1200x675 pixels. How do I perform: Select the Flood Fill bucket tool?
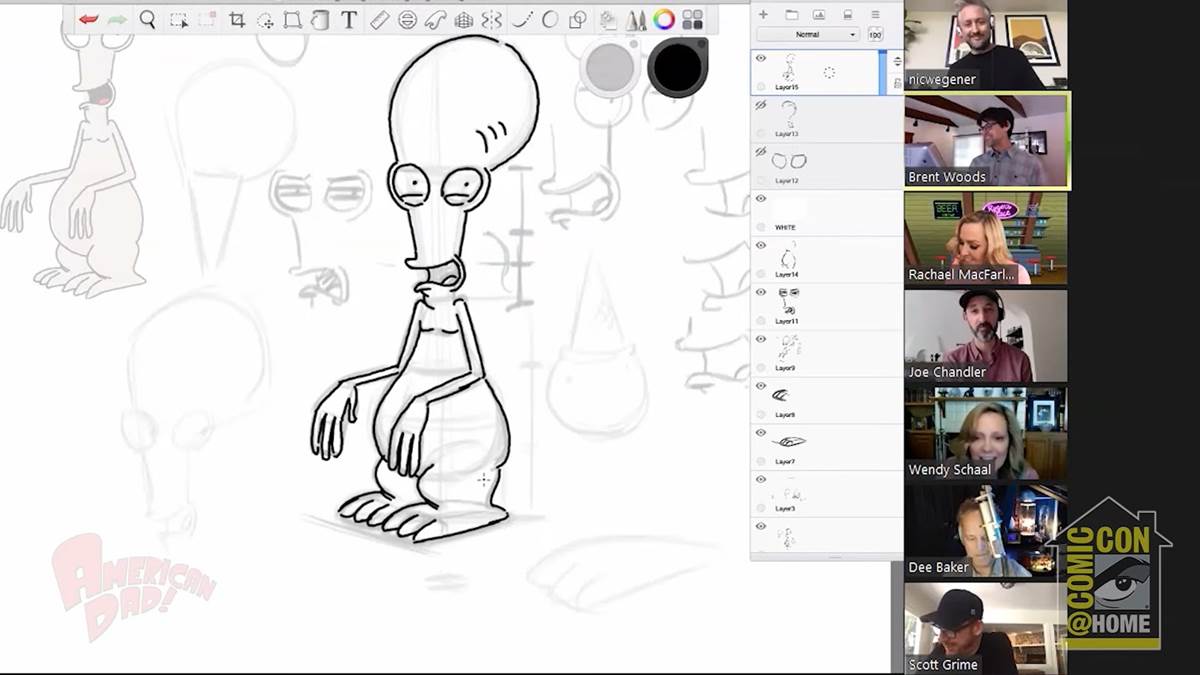point(607,20)
